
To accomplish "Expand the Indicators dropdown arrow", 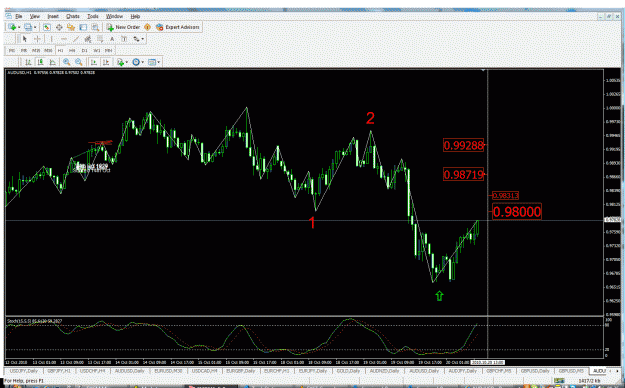I will 127,62.
